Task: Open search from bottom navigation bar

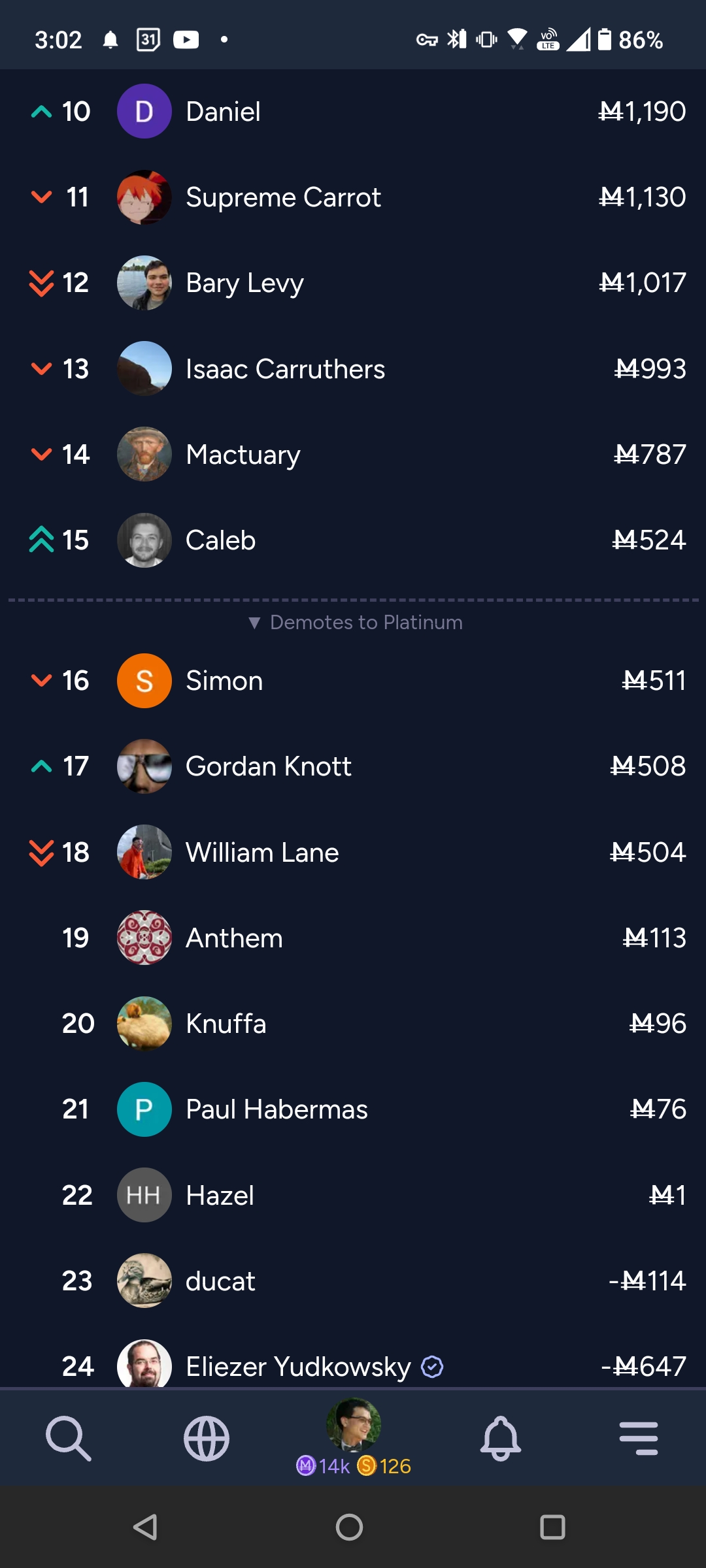Action: point(69,1438)
